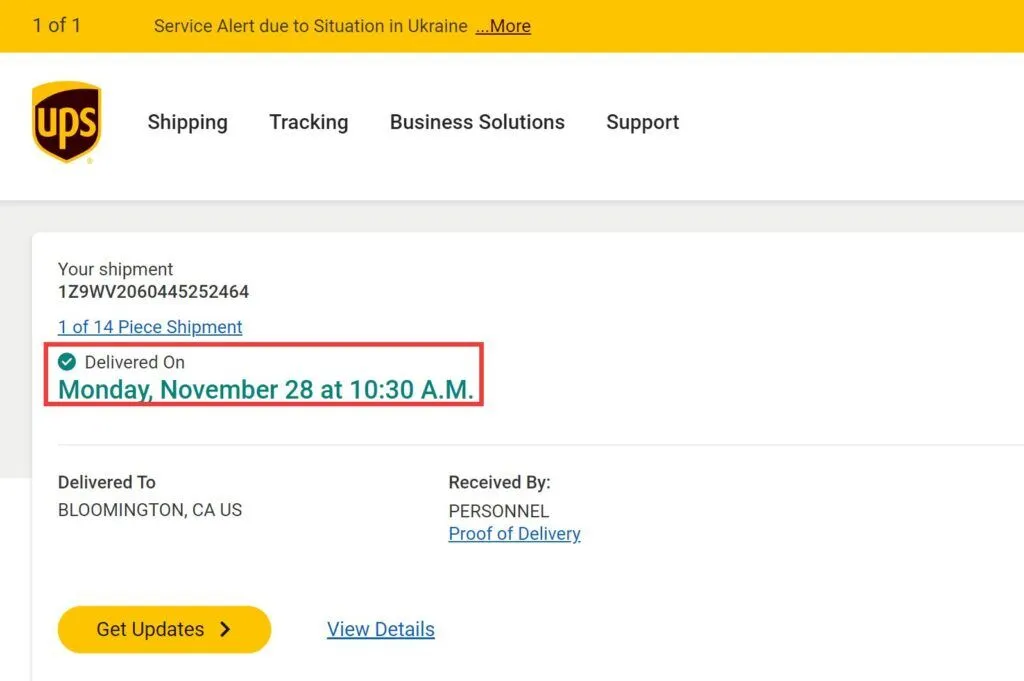Open the 1 of 14 Piece Shipment link

point(150,327)
